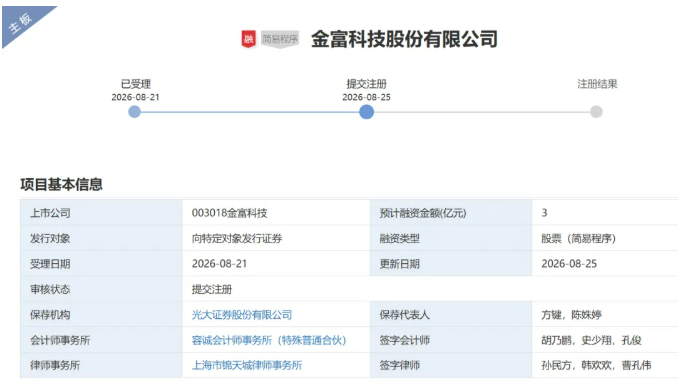Click the timeline date under 提交注册
Image resolution: width=683 pixels, height=381 pixels.
366,97
